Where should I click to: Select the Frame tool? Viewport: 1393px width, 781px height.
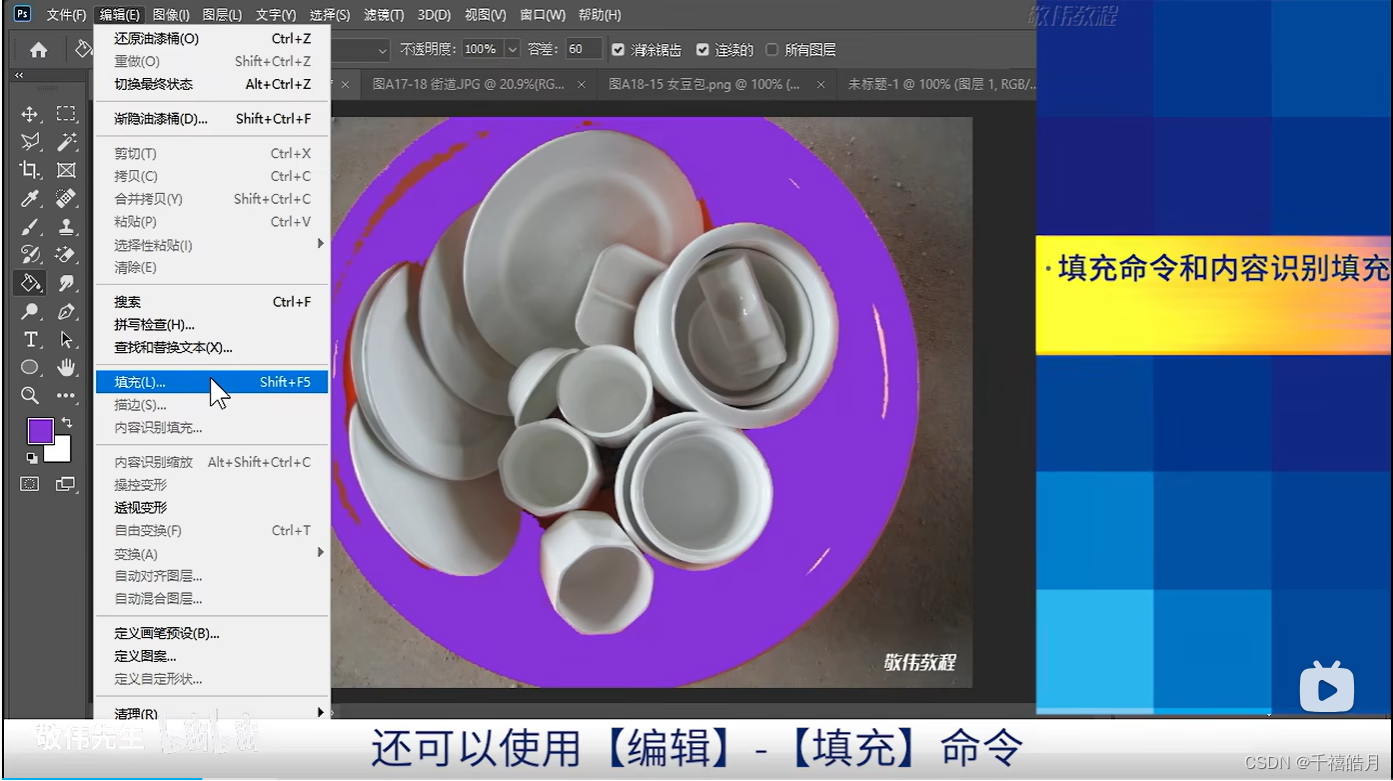click(66, 170)
